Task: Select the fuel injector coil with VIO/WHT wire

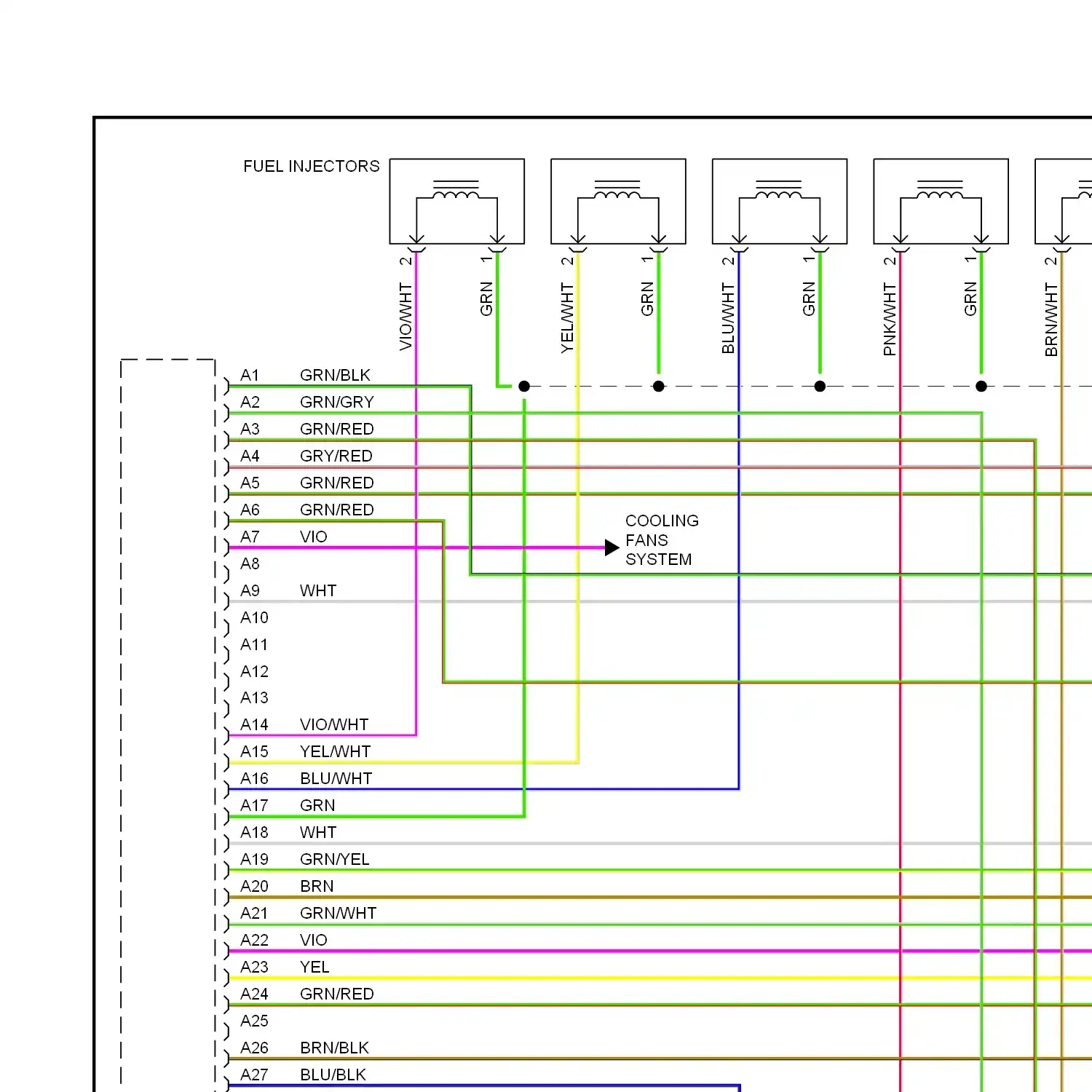Action: pos(456,202)
